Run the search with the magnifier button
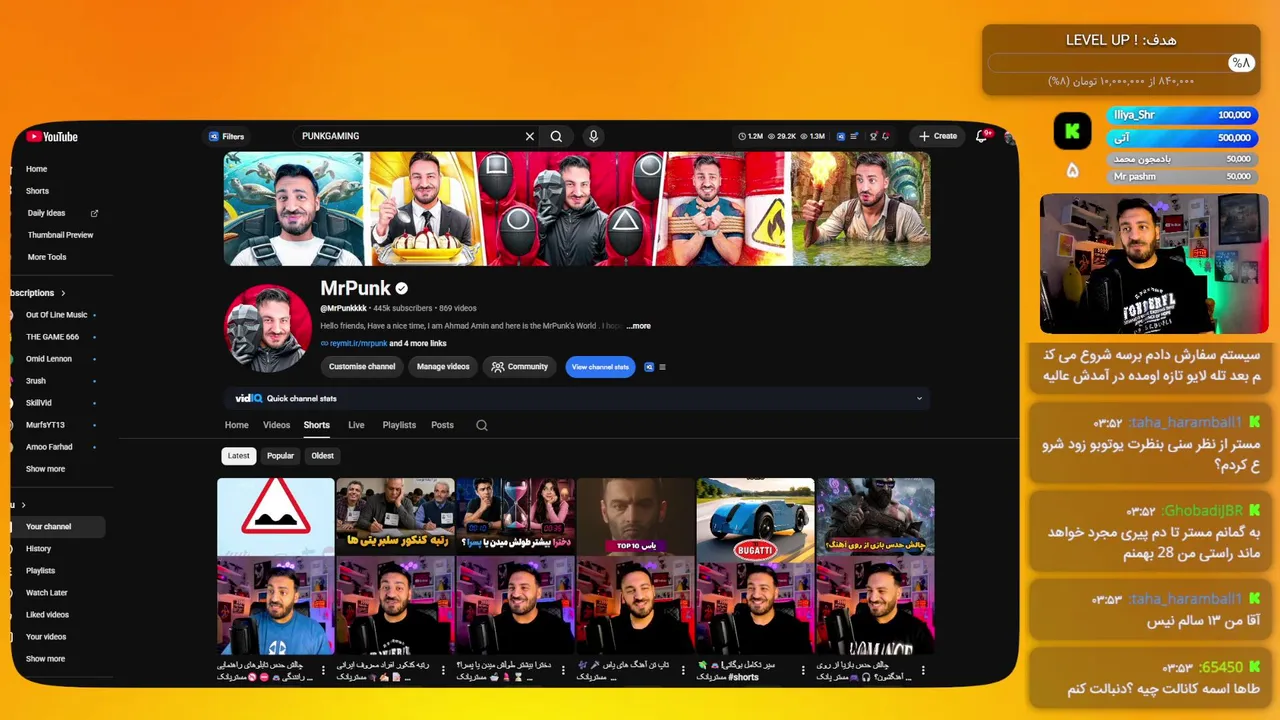Viewport: 1280px width, 720px height. coord(556,136)
